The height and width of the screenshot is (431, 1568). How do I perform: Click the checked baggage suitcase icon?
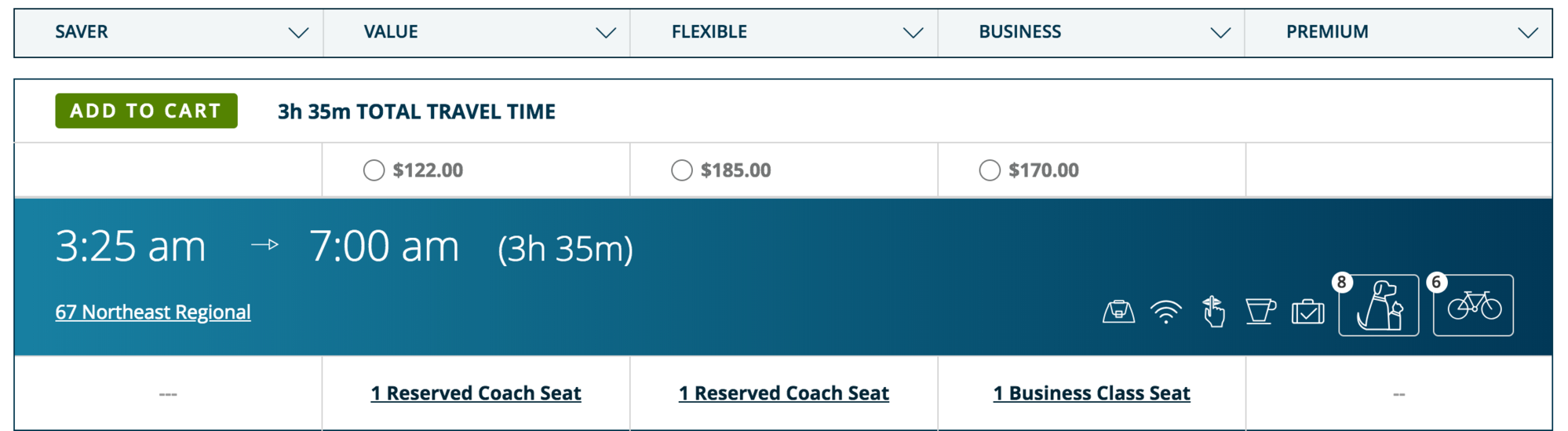coord(1308,312)
